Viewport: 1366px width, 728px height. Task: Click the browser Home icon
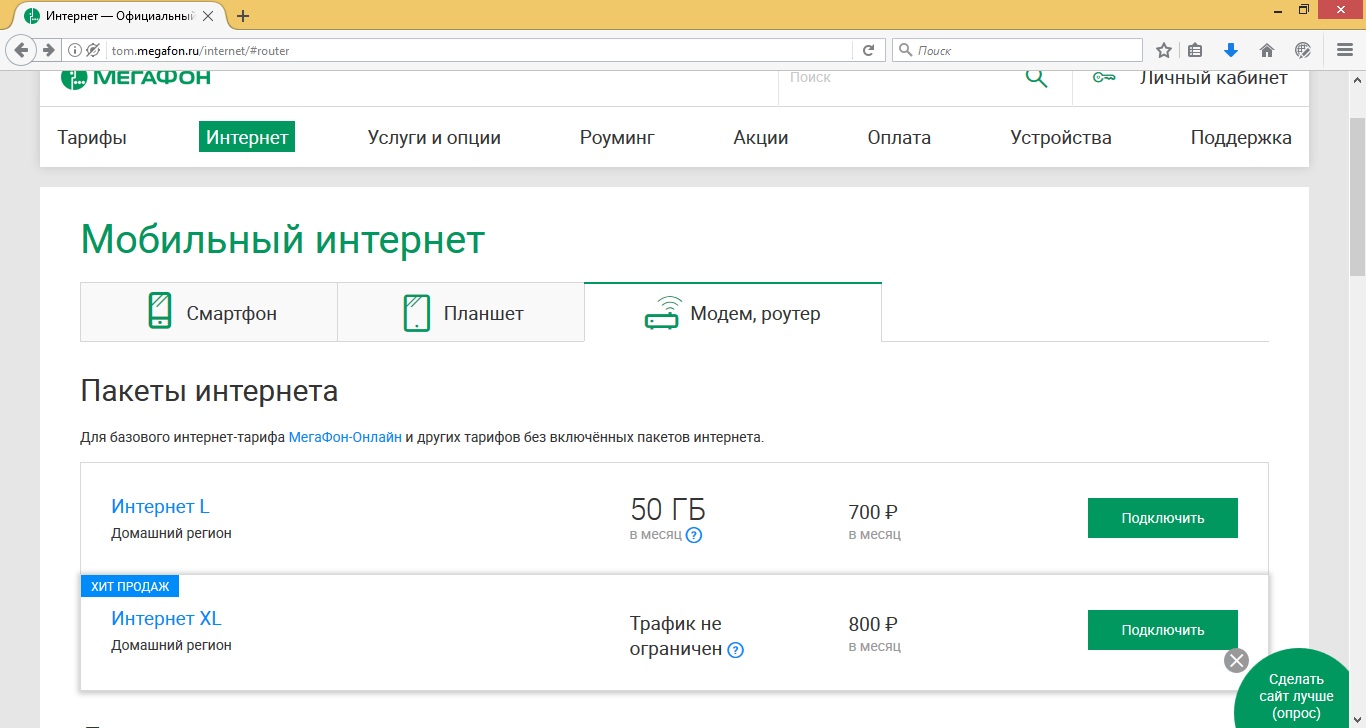pyautogui.click(x=1266, y=49)
